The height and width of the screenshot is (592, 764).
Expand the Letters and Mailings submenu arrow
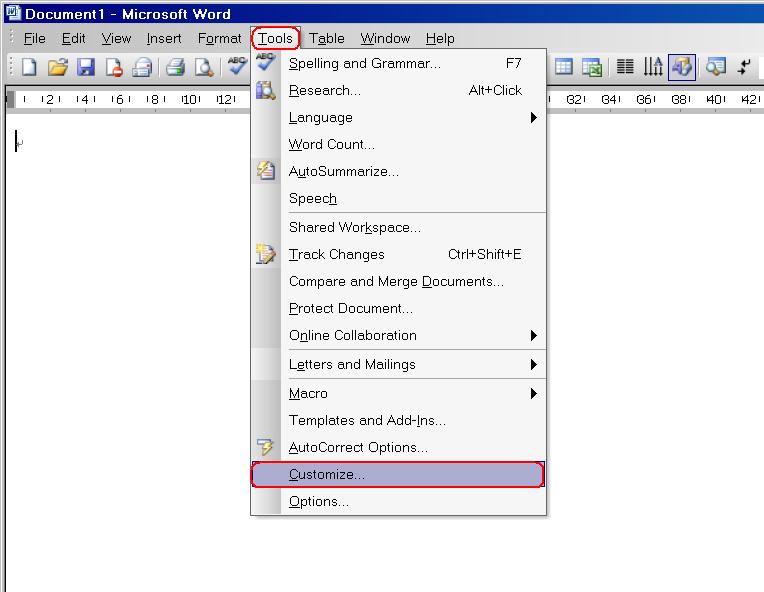534,364
